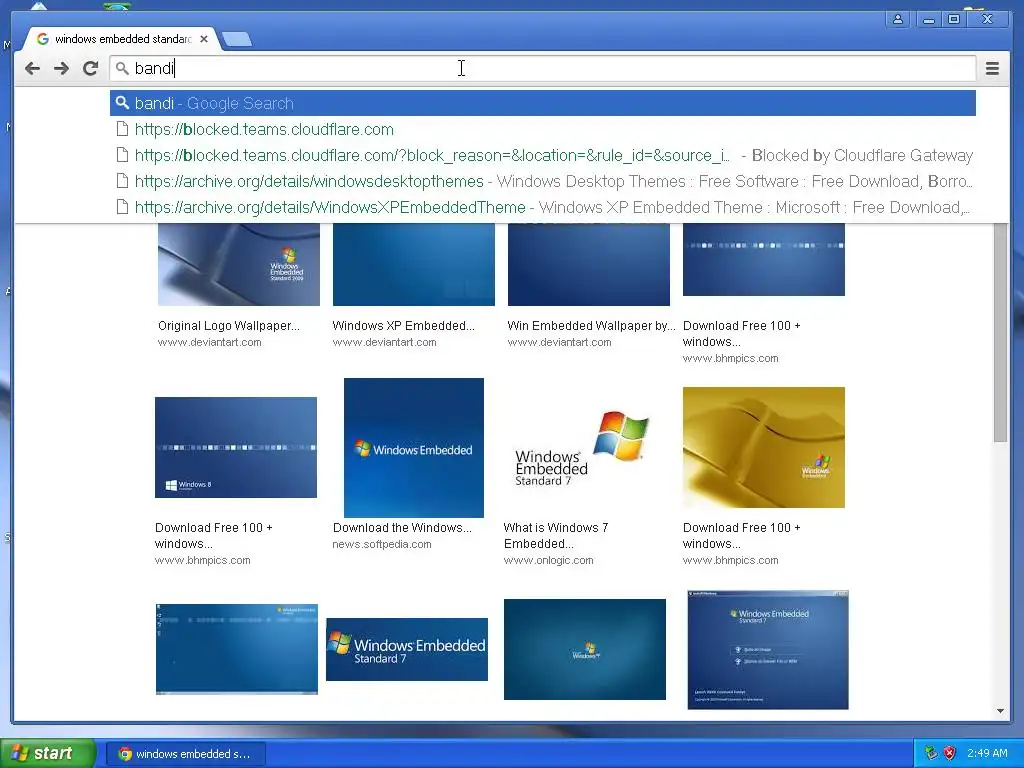This screenshot has width=1024, height=768.
Task: Select 'bandi - Google Search' suggestion
Action: [x=543, y=103]
